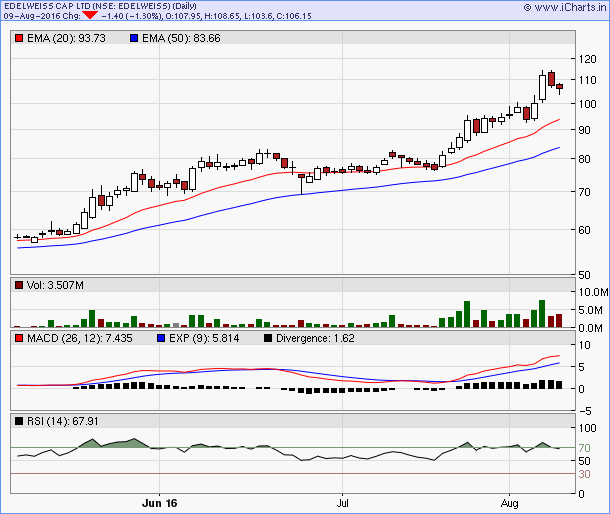Click the red 30 RSI oversold label
This screenshot has height=514, width=610.
(x=584, y=474)
